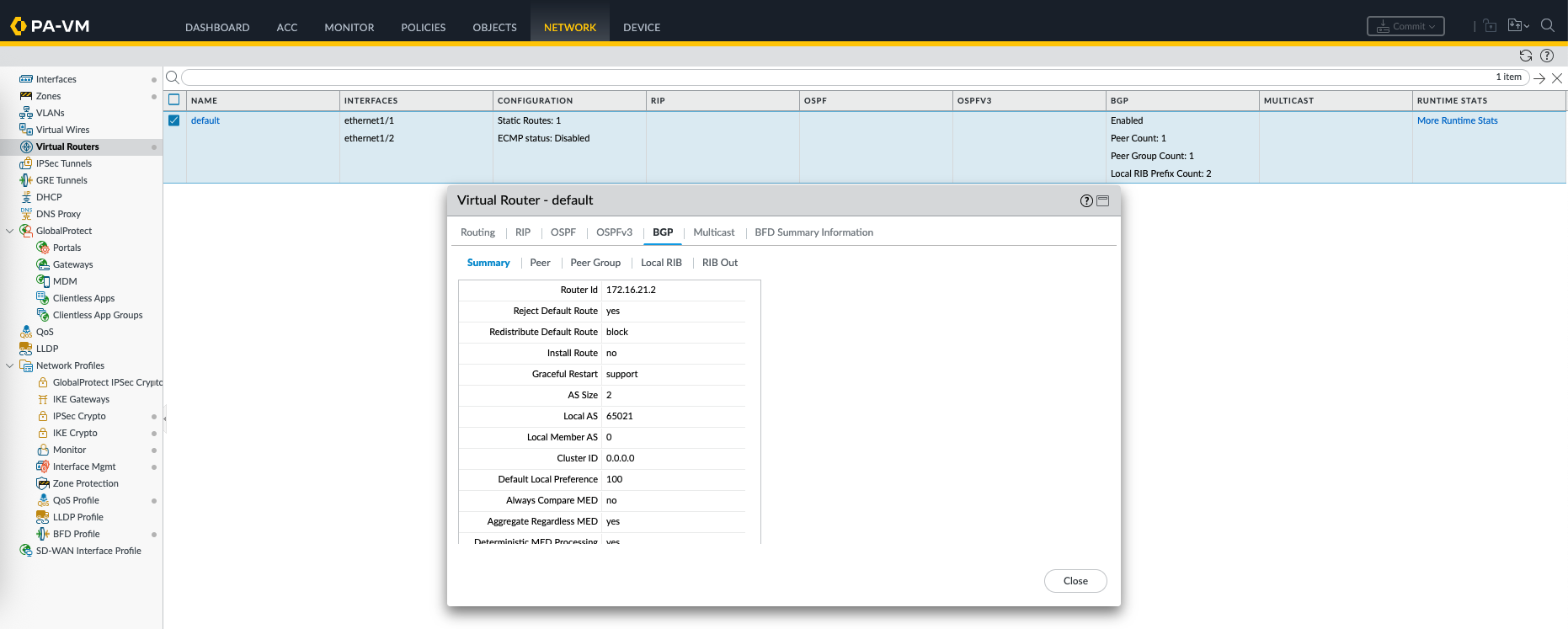Open the DHCP sidebar item

(49, 197)
